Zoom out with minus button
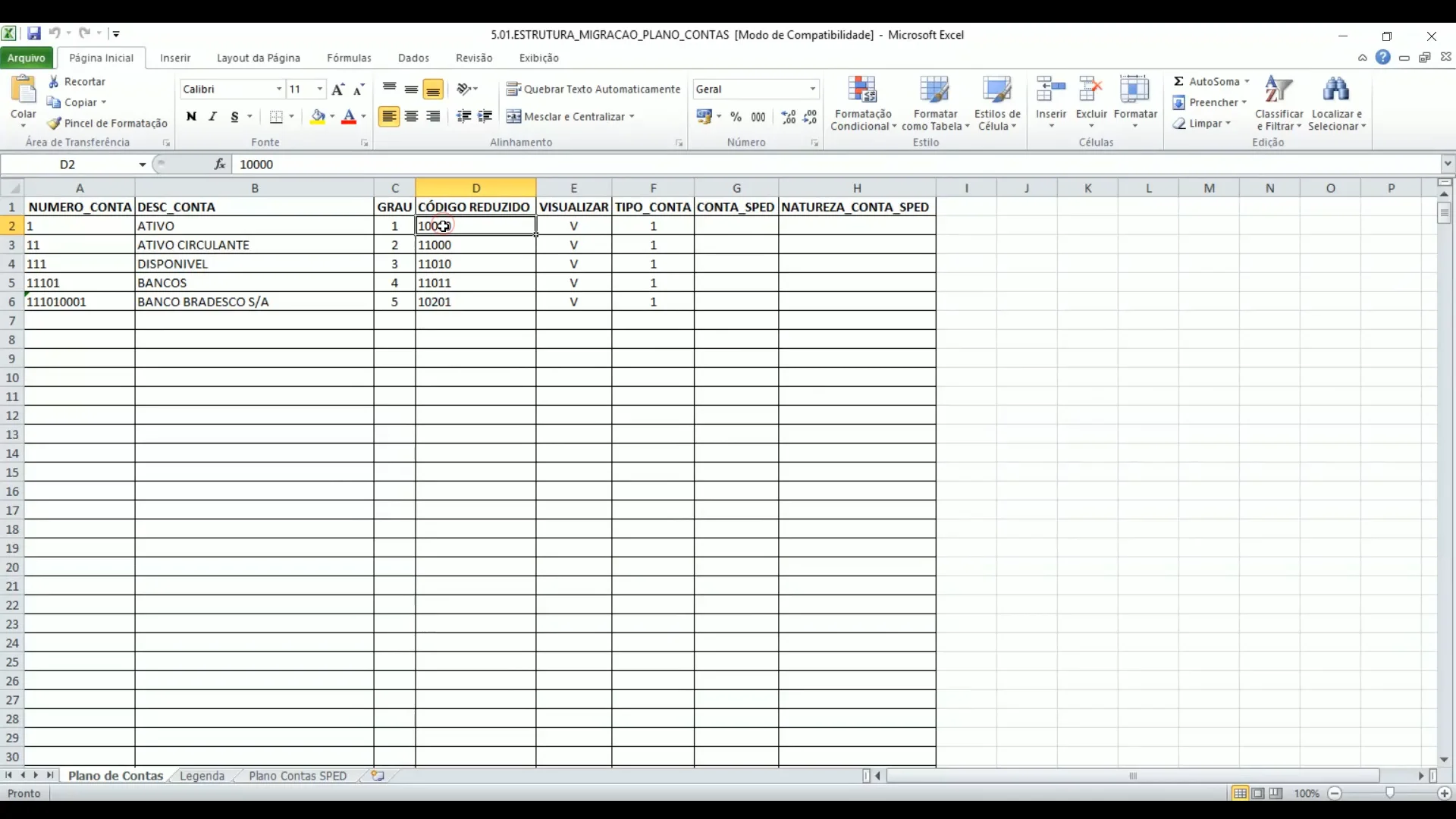1456x819 pixels. tap(1335, 793)
